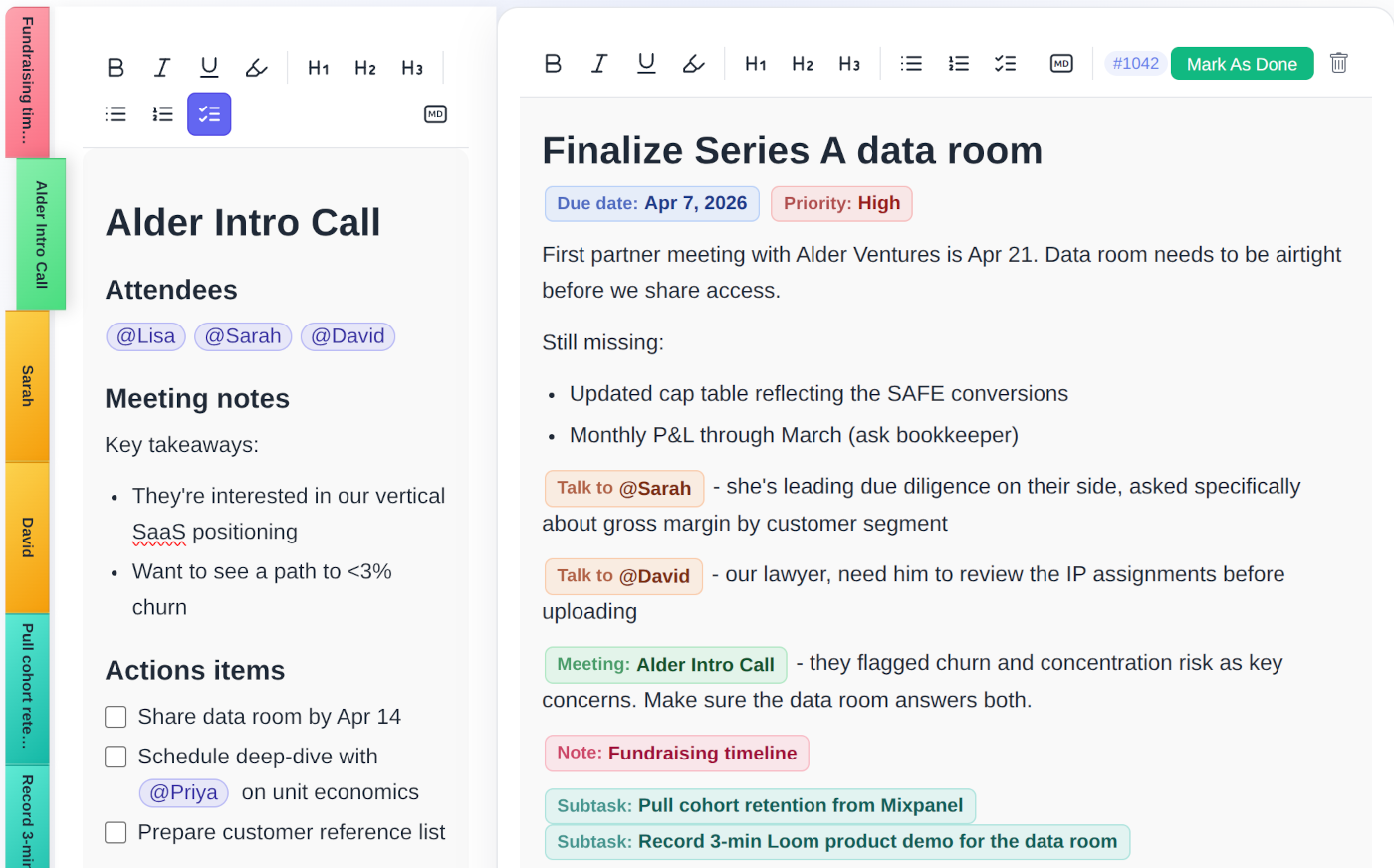Delete the task with the trash icon
1394x868 pixels.
coord(1339,63)
